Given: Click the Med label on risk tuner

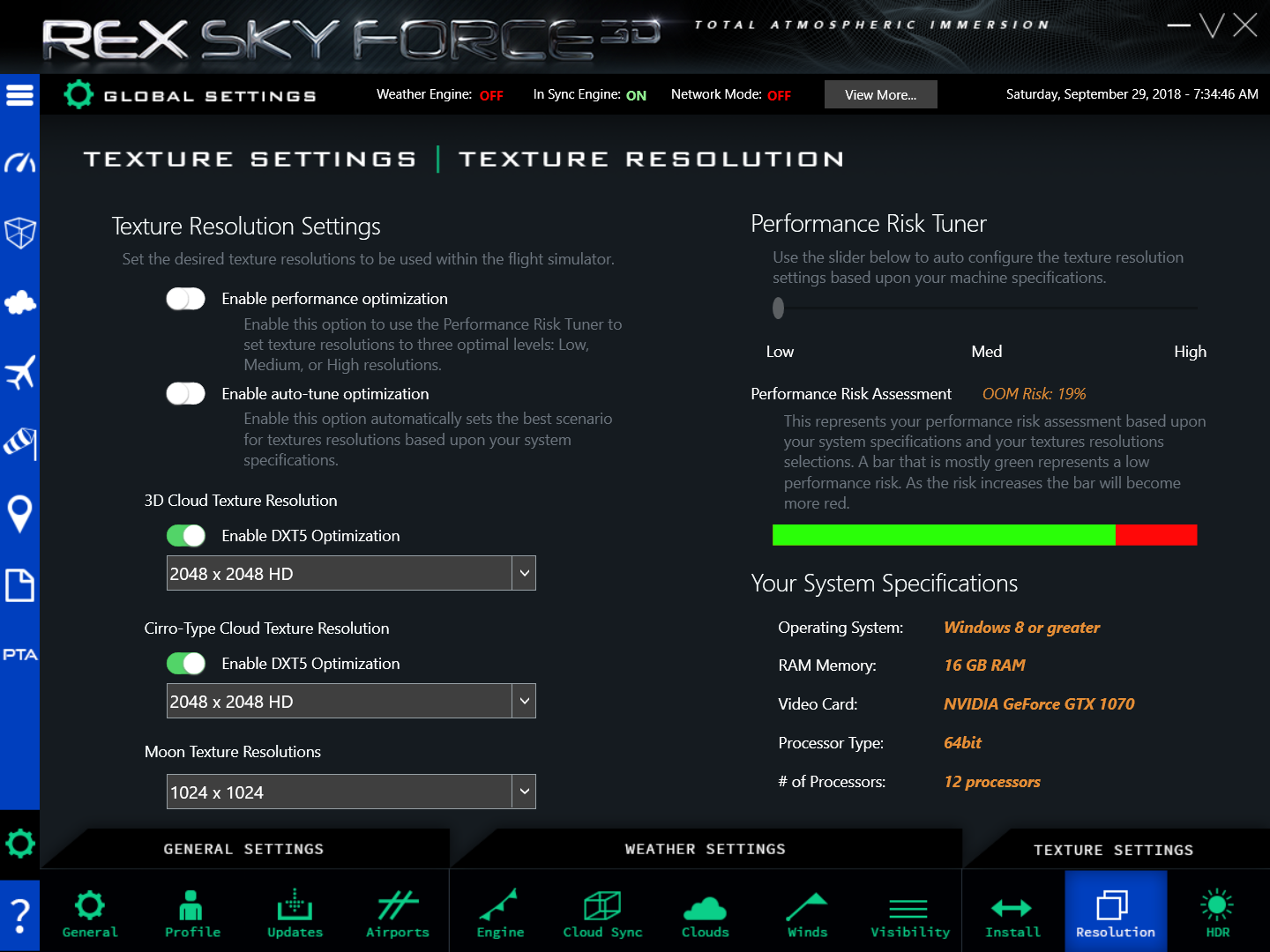Looking at the screenshot, I should click(987, 352).
